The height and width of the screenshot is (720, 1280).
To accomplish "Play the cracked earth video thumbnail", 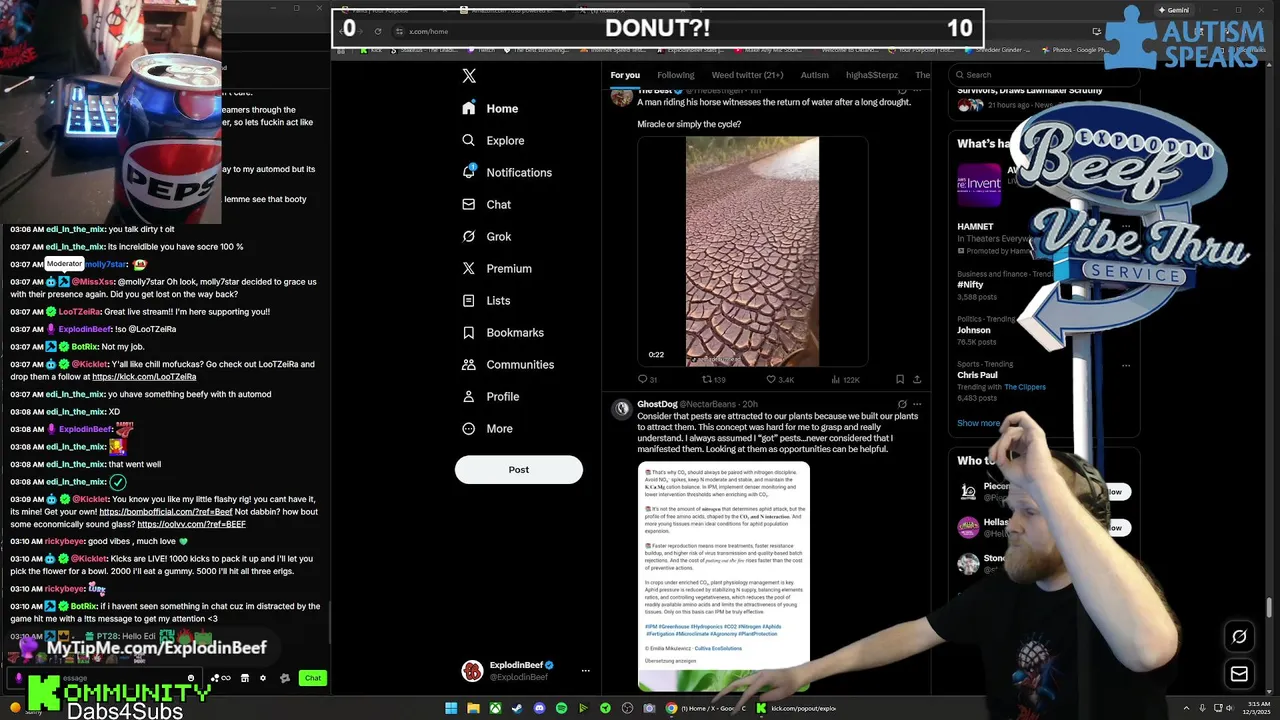I will pos(752,251).
